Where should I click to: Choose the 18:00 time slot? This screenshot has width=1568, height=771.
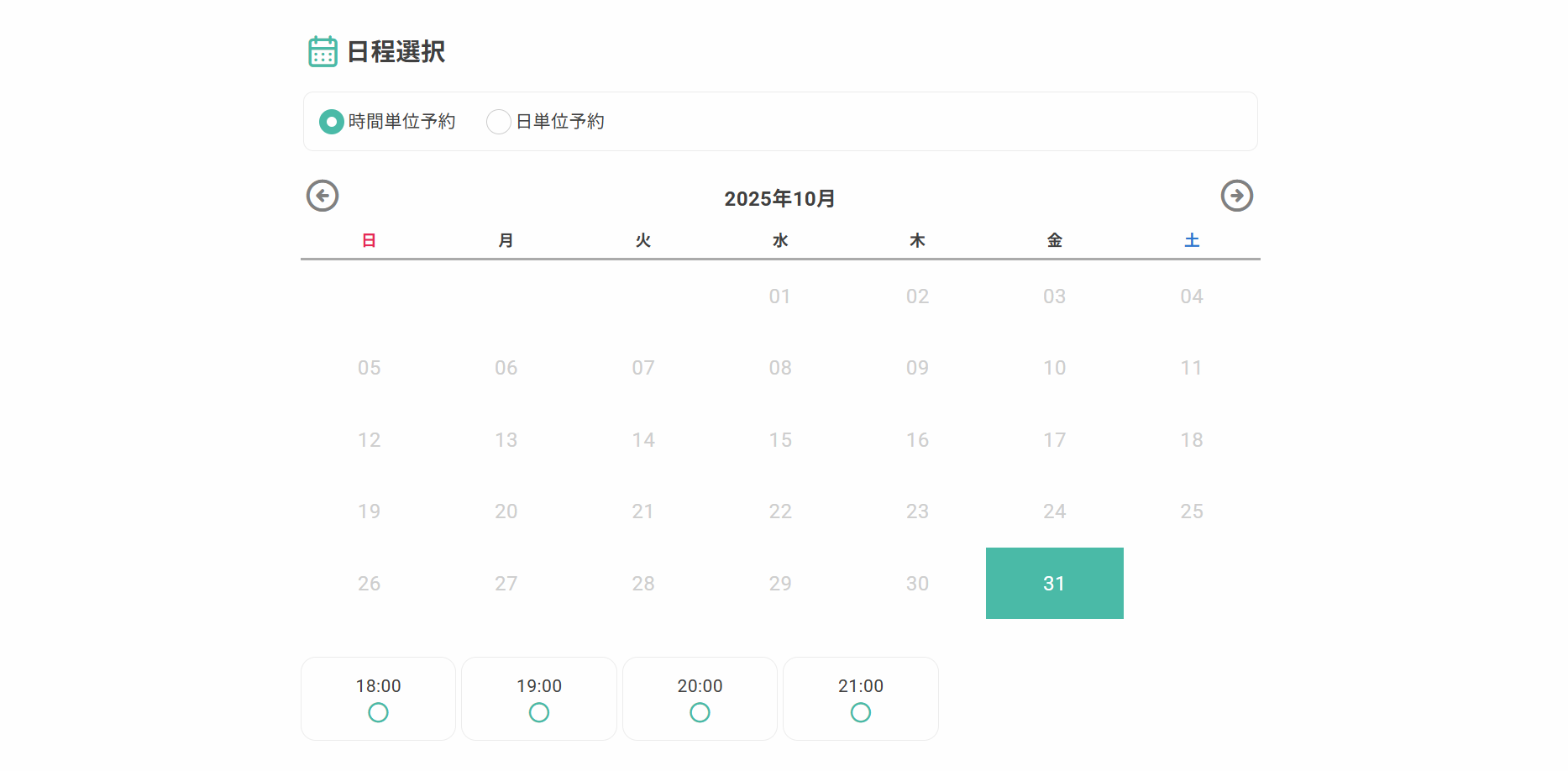tap(378, 699)
